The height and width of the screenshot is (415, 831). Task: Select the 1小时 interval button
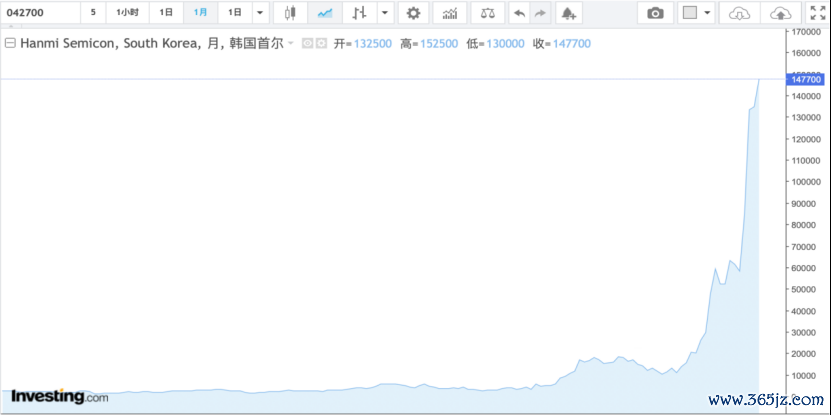128,13
